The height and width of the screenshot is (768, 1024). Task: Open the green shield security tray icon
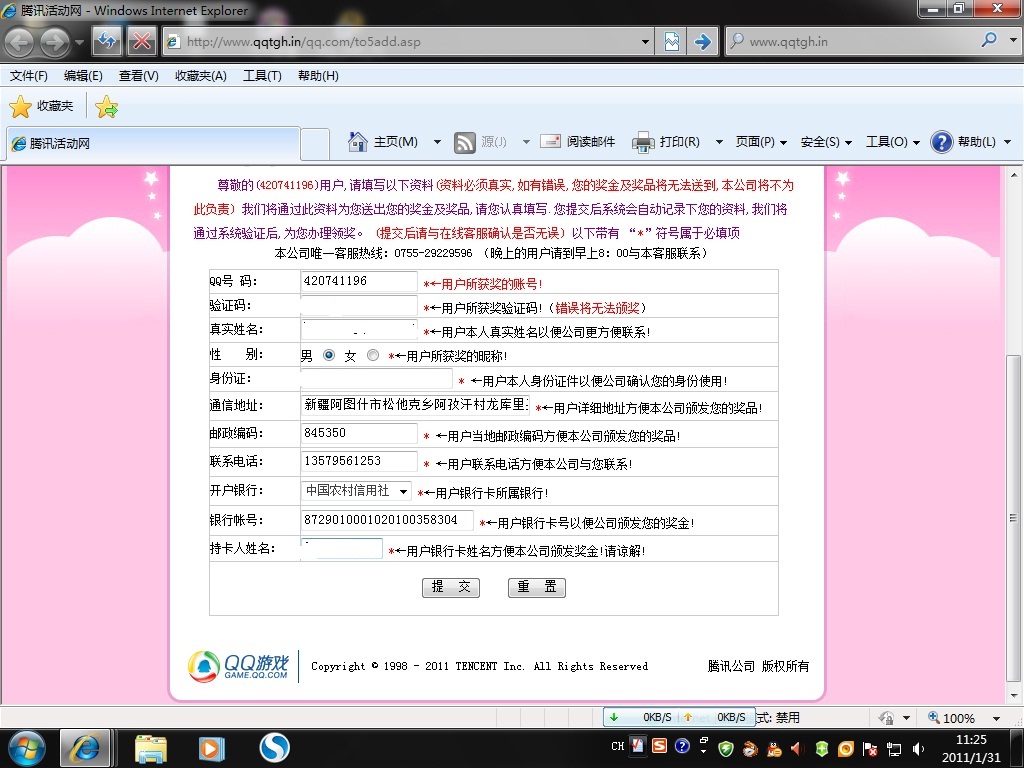pos(726,748)
